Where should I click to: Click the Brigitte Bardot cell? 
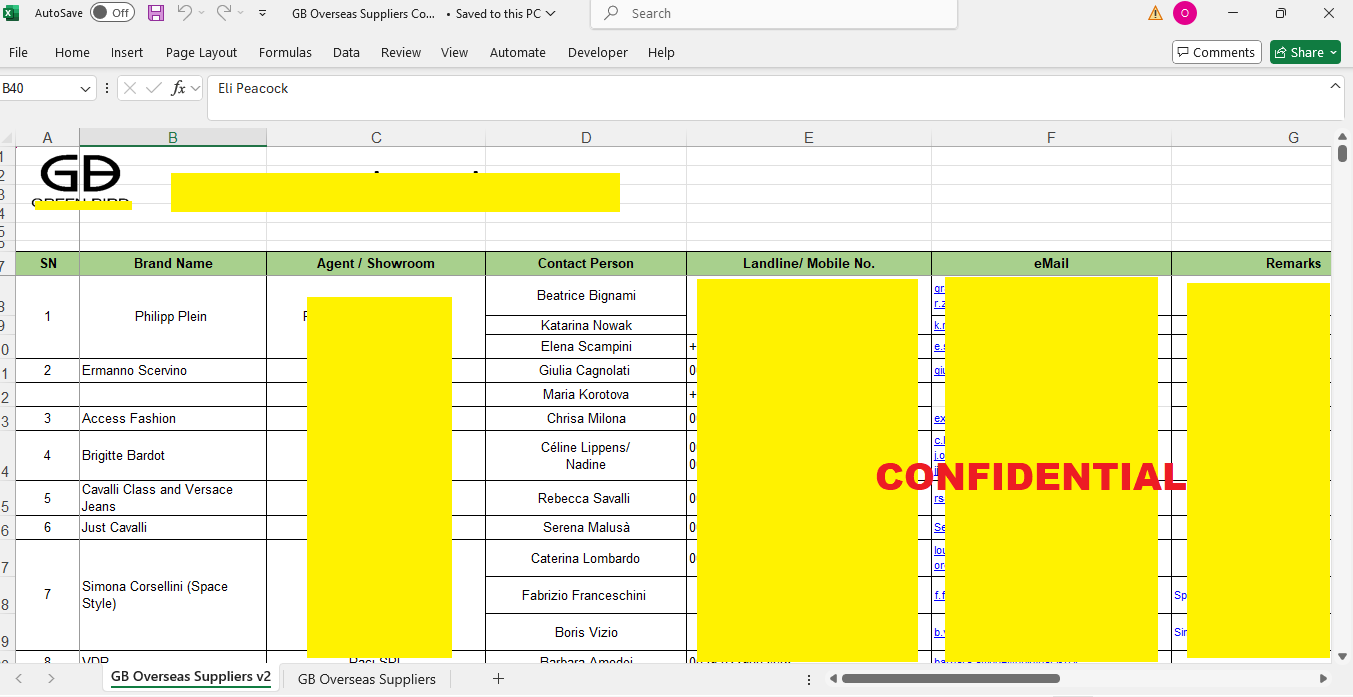coord(173,455)
